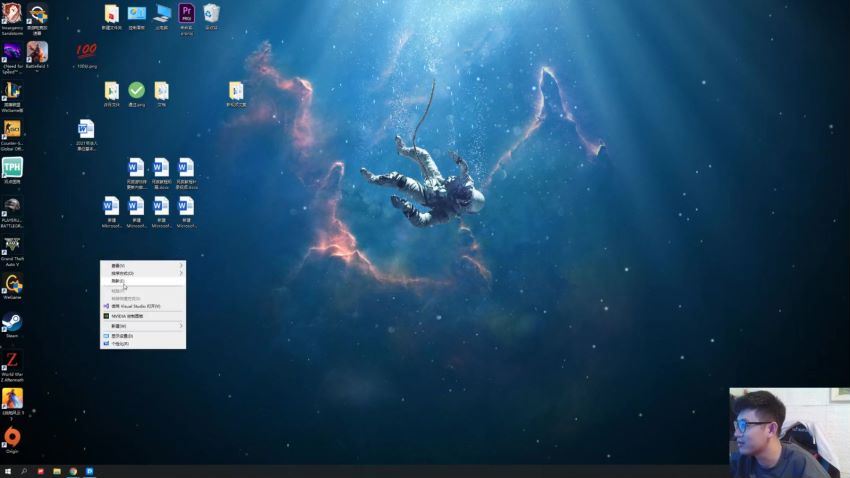Screen dimensions: 850x478
Task: Click the taskbar search magnifier
Action: tap(24, 471)
